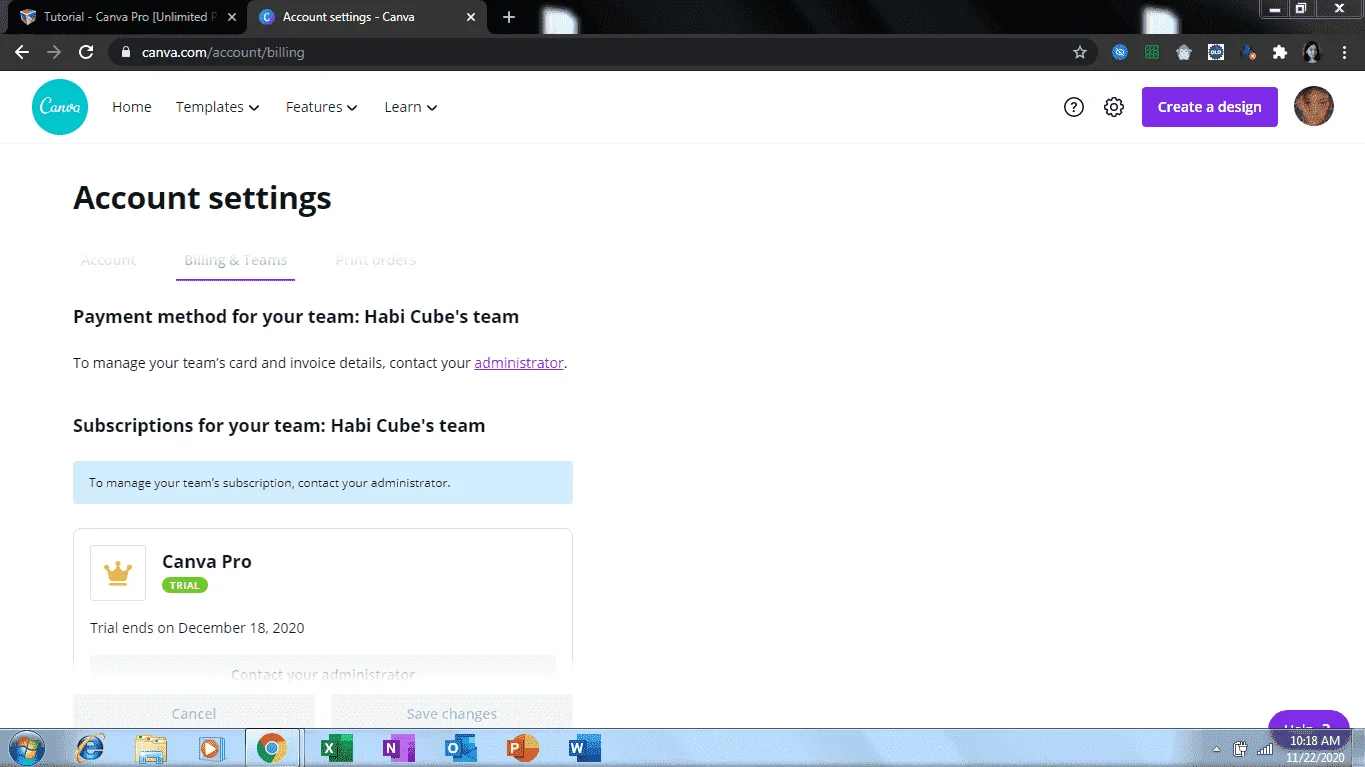Go to Home in Canva navigation
Image resolution: width=1365 pixels, height=767 pixels.
[x=132, y=107]
